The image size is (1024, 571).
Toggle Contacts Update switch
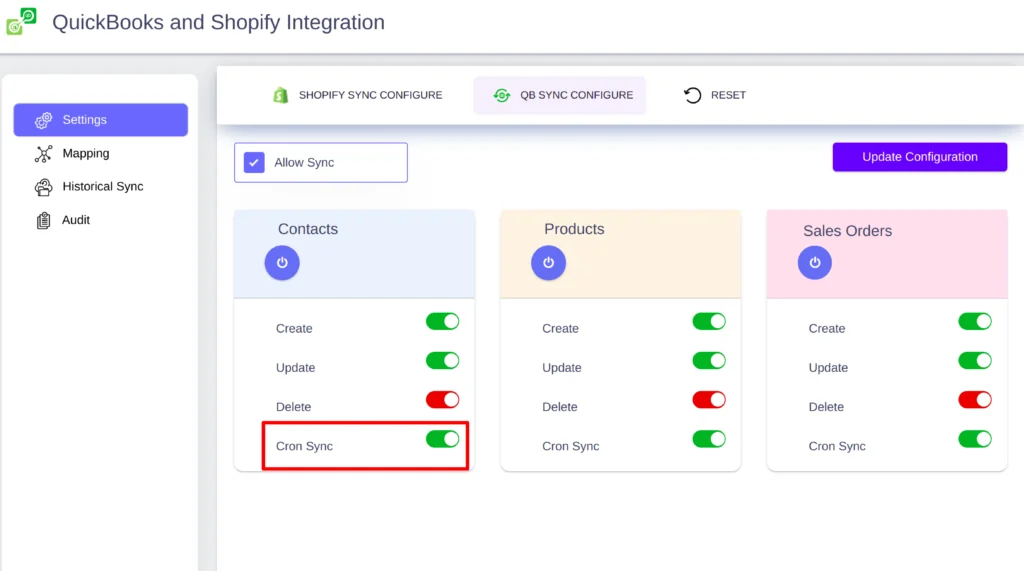coord(443,361)
